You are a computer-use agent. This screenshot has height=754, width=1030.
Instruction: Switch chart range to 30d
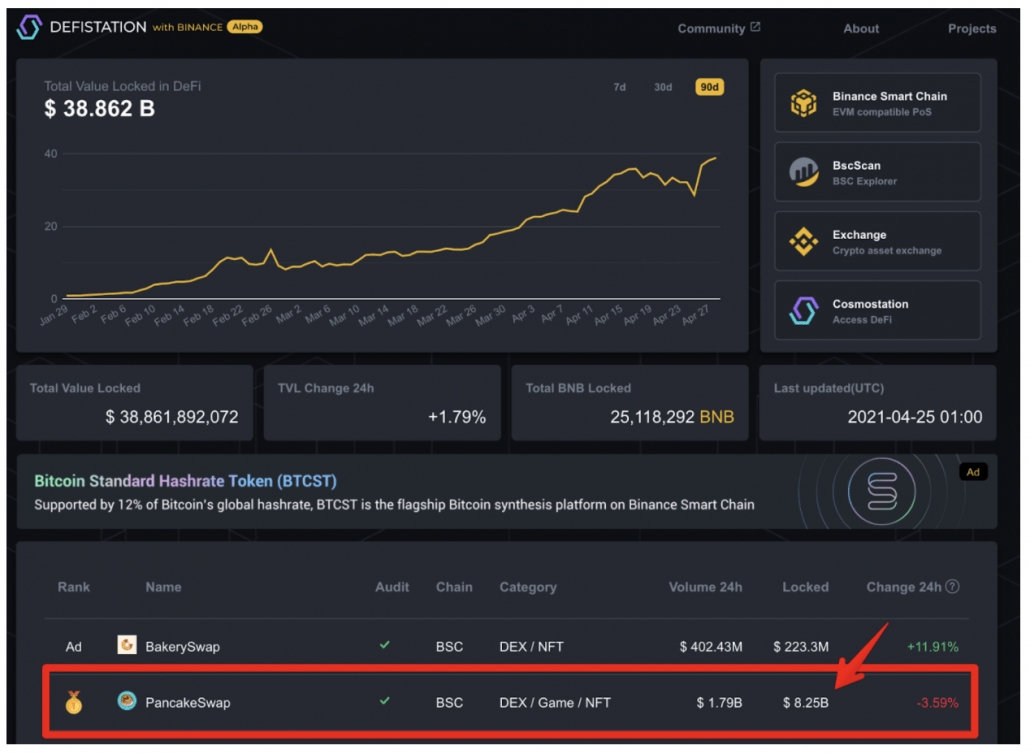(663, 87)
